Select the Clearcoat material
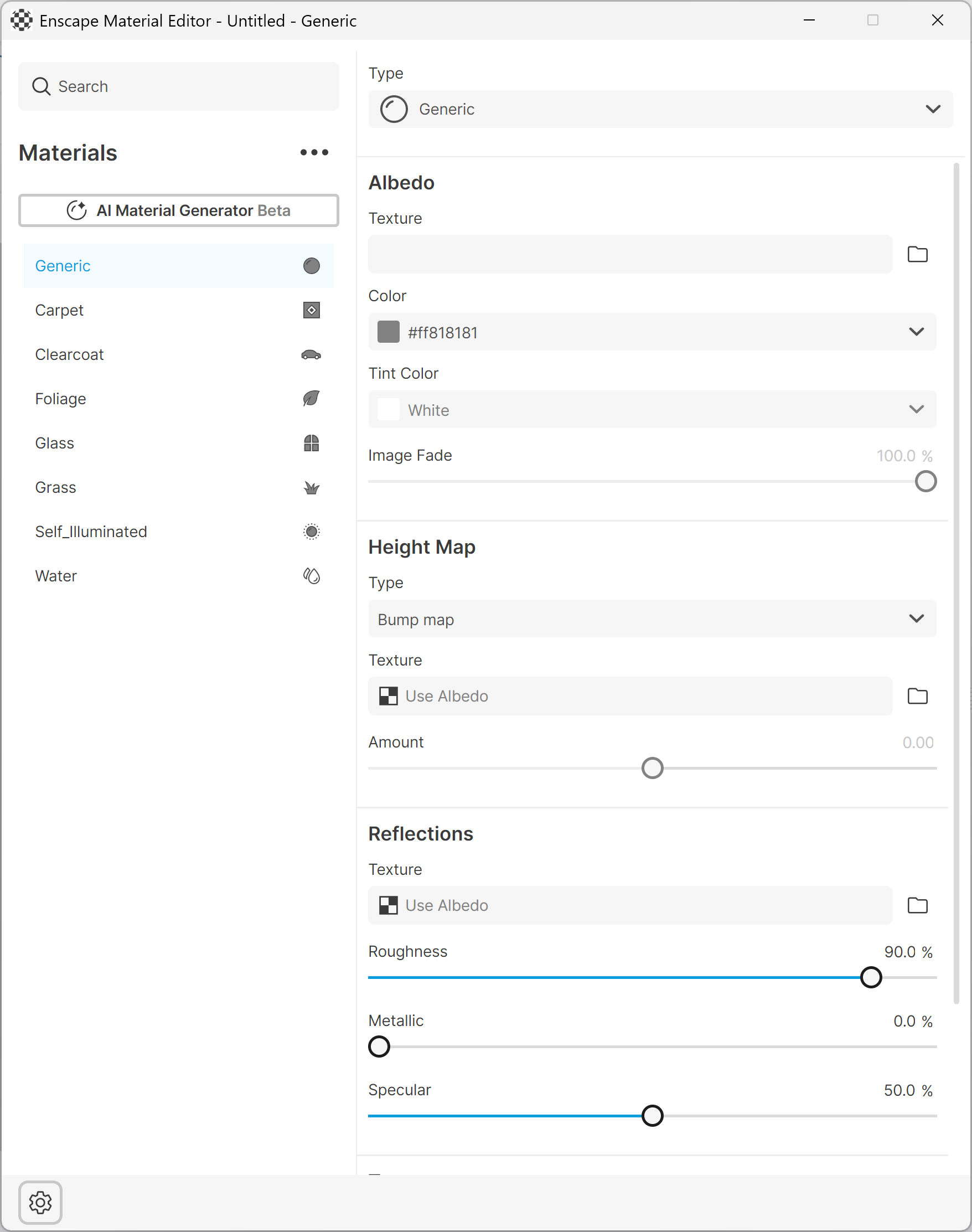Screen dimensions: 972x1232 [179, 355]
